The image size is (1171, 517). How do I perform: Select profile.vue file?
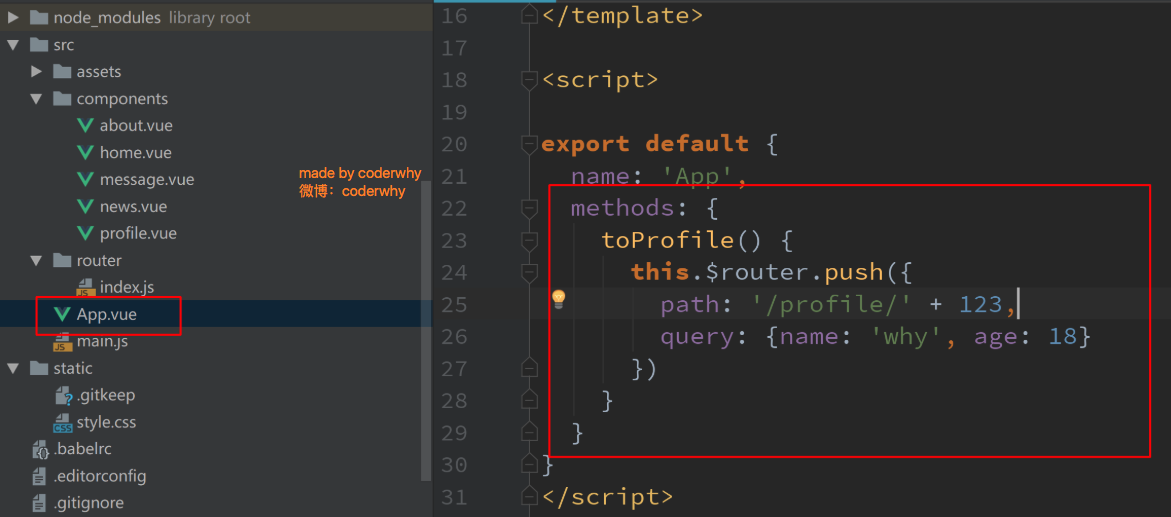coord(138,233)
